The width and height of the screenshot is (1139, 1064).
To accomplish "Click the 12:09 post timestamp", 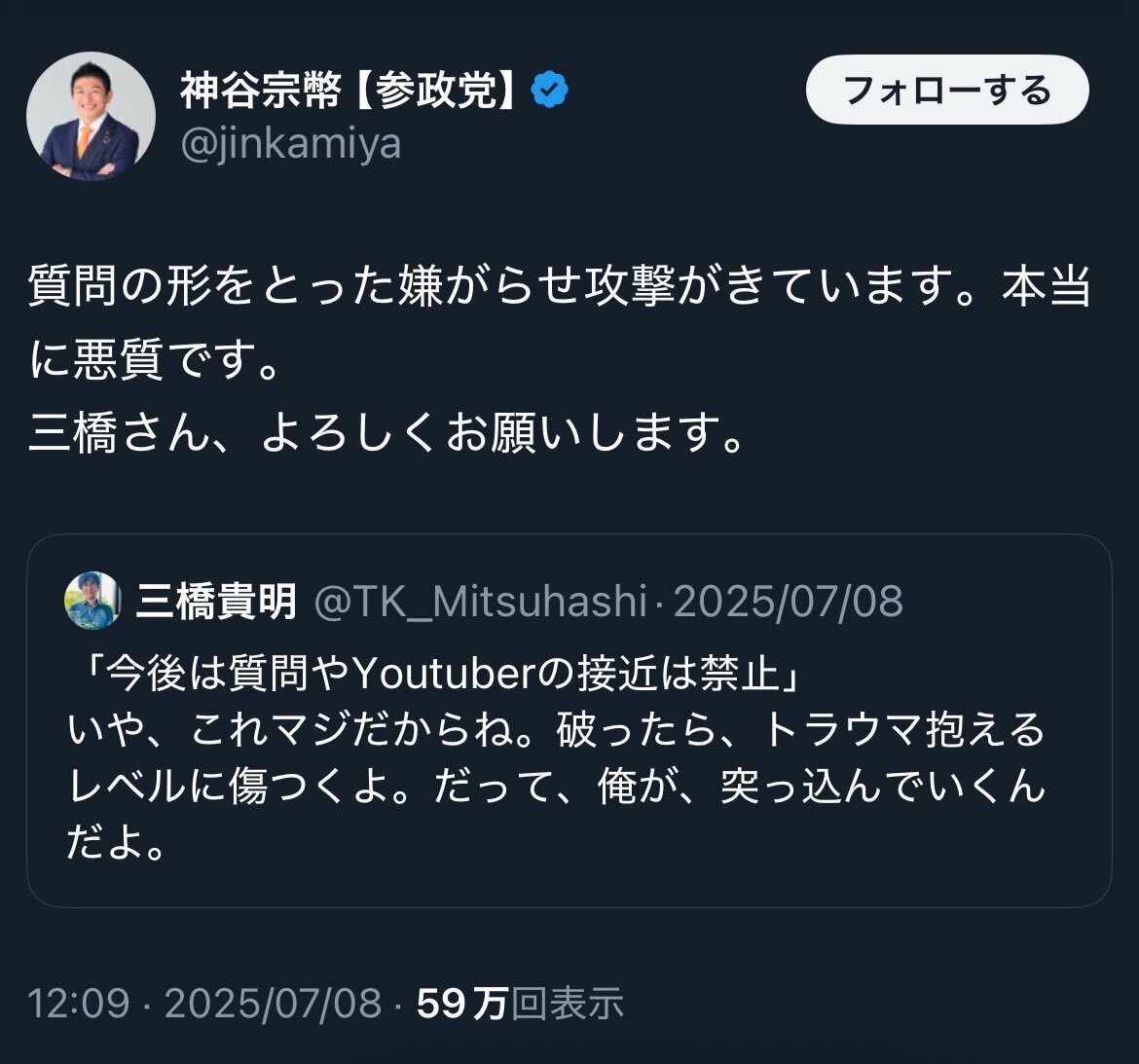I will (x=78, y=1003).
